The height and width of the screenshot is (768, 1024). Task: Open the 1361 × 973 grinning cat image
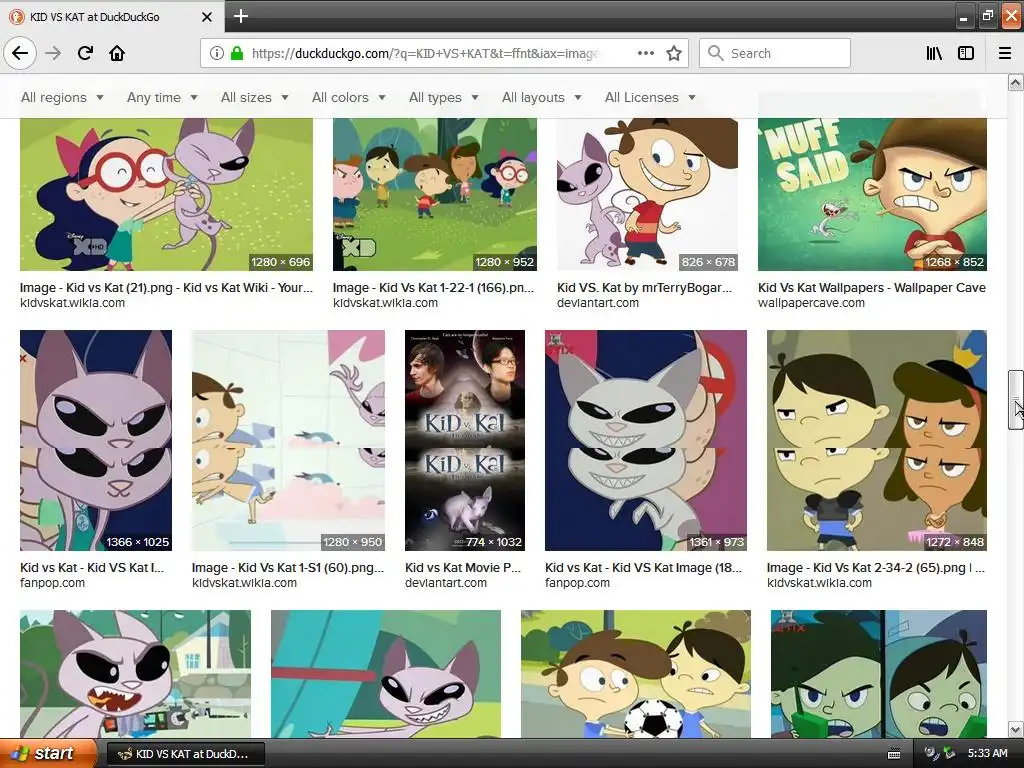(646, 440)
